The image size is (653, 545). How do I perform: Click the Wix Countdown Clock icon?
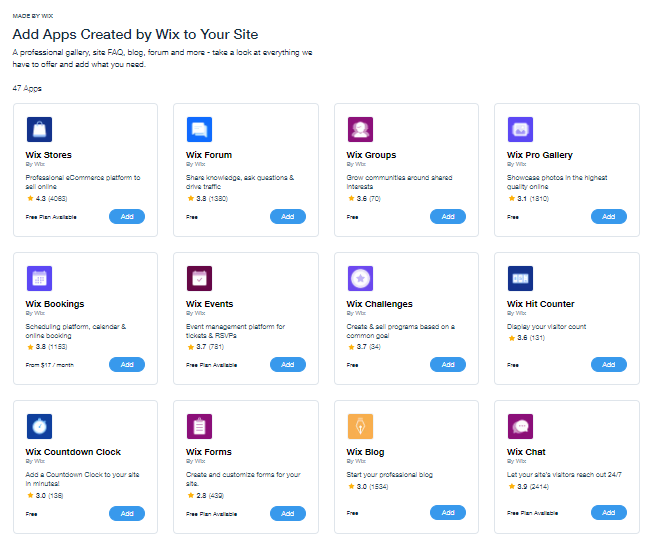38,427
